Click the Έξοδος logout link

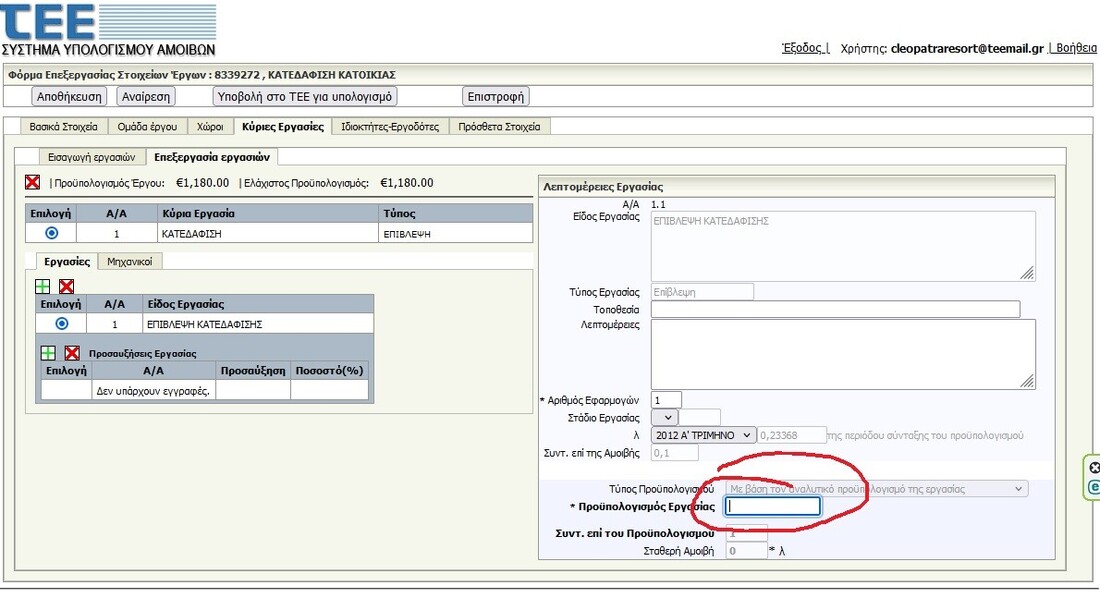[803, 48]
